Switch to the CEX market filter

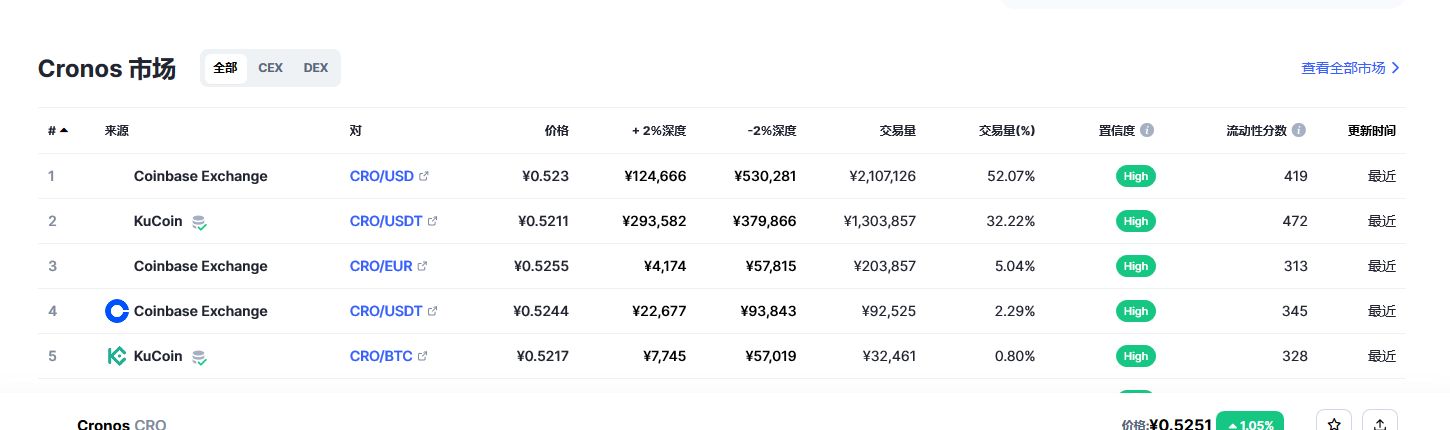pyautogui.click(x=270, y=68)
